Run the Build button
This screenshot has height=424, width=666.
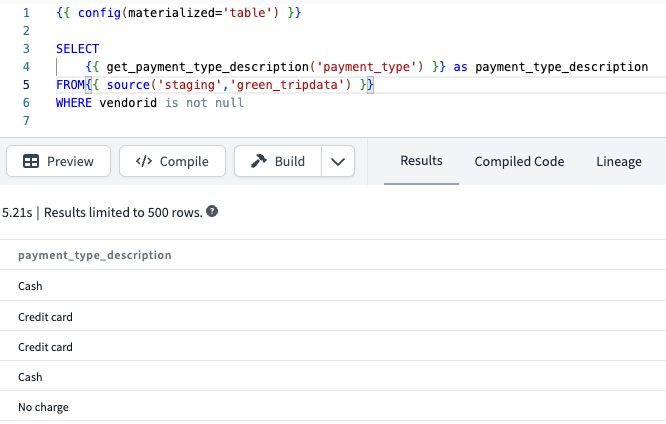(278, 161)
